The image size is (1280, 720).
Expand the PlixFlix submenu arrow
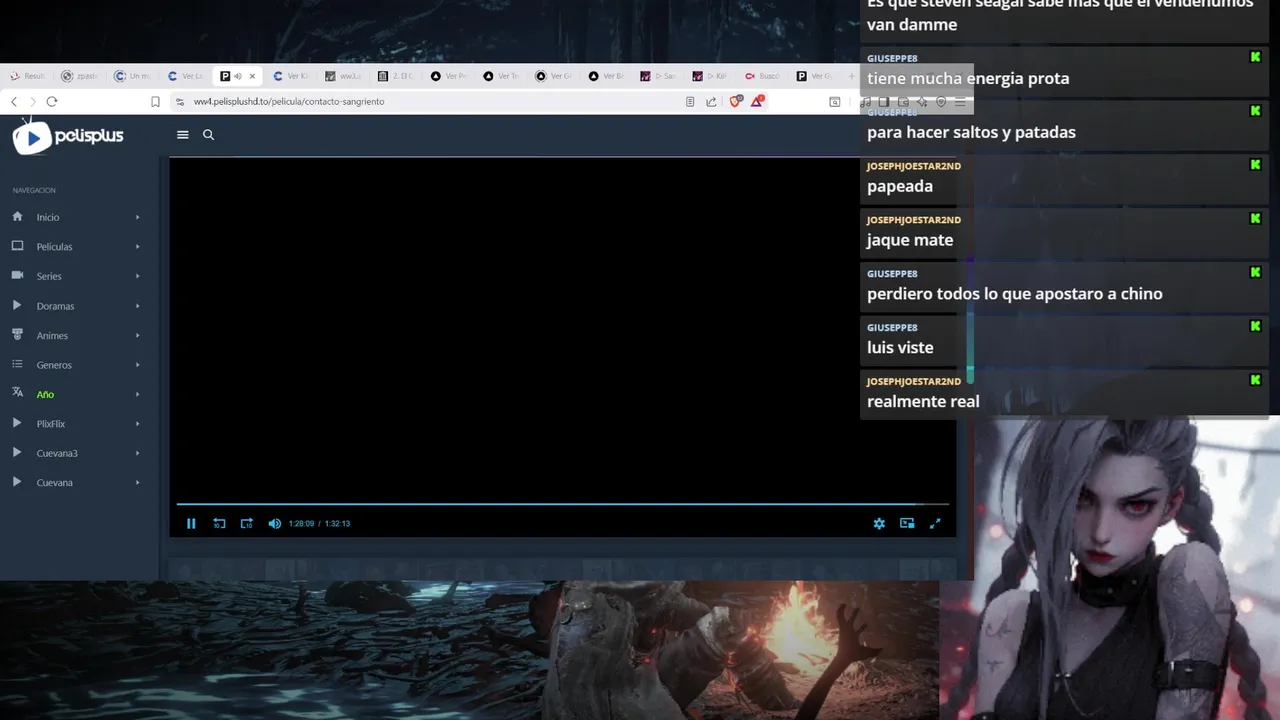pos(138,424)
